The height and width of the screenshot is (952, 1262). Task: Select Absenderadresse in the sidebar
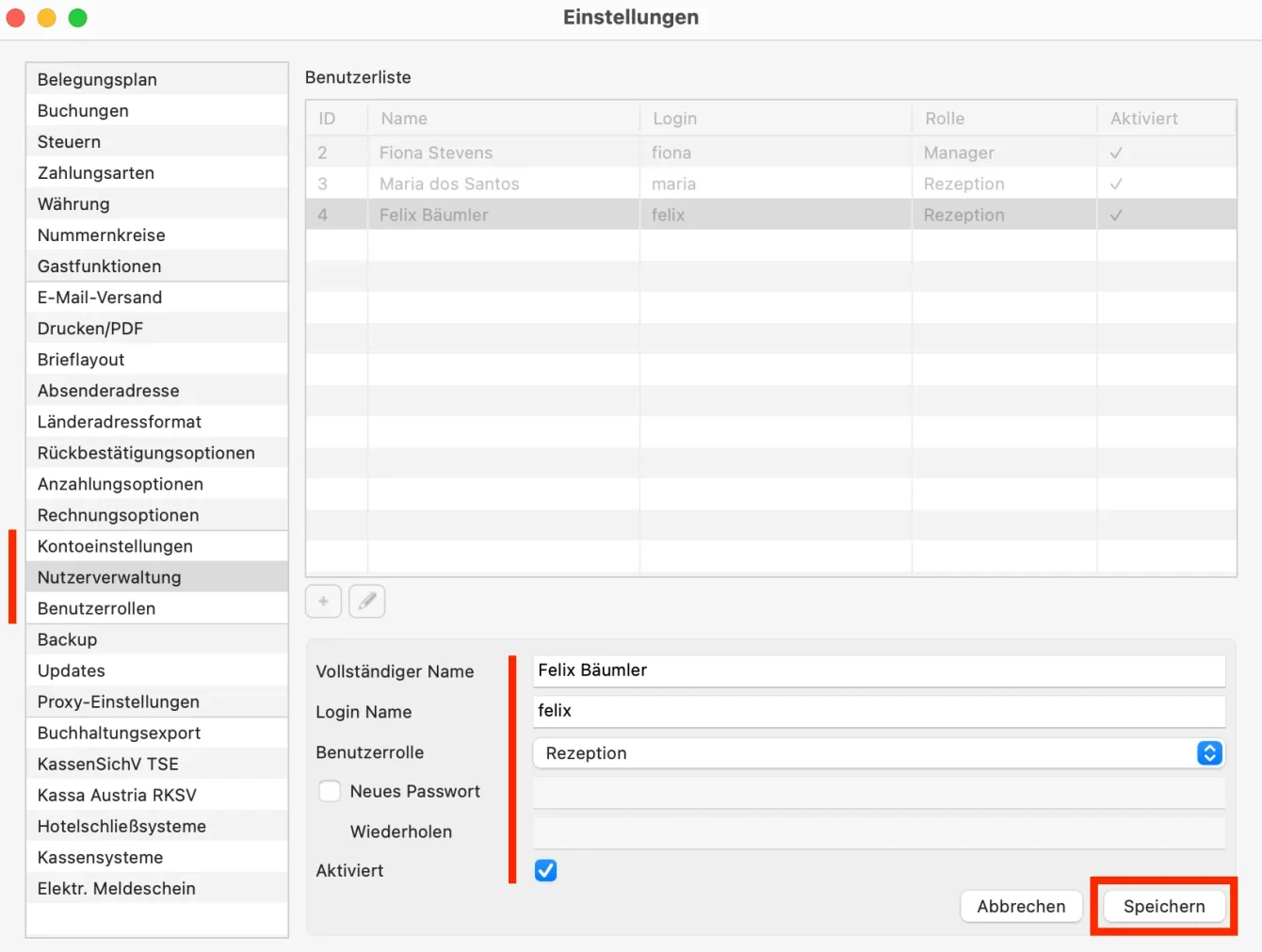tap(157, 390)
